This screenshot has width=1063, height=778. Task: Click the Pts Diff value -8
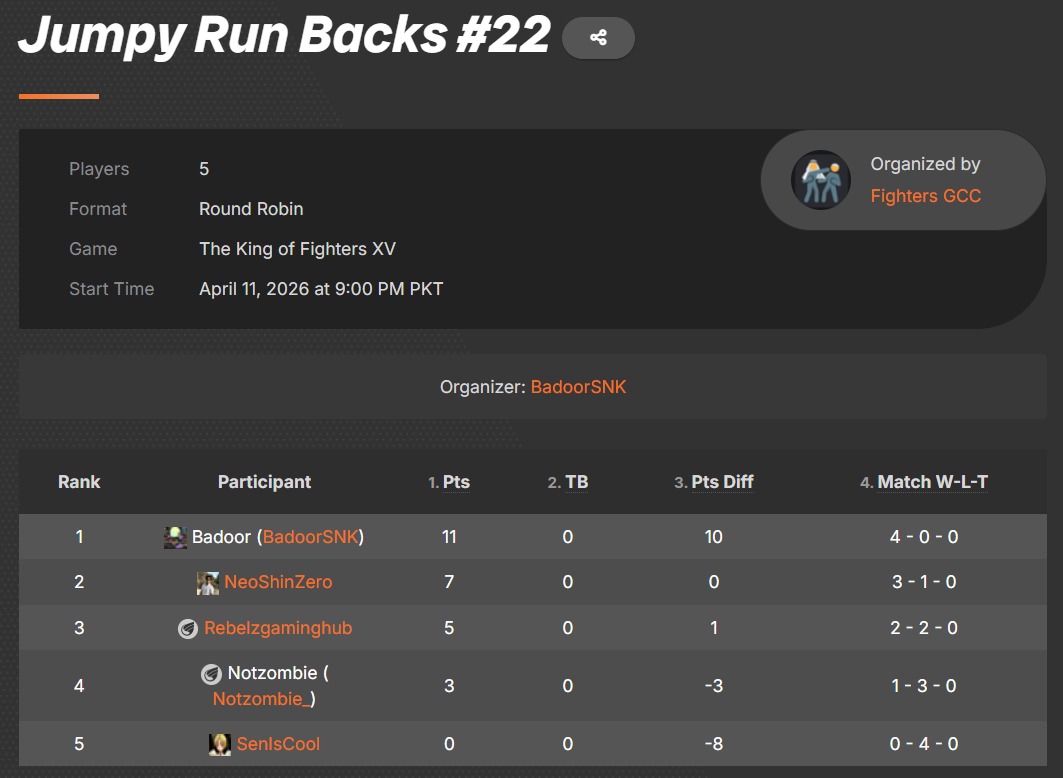coord(713,744)
